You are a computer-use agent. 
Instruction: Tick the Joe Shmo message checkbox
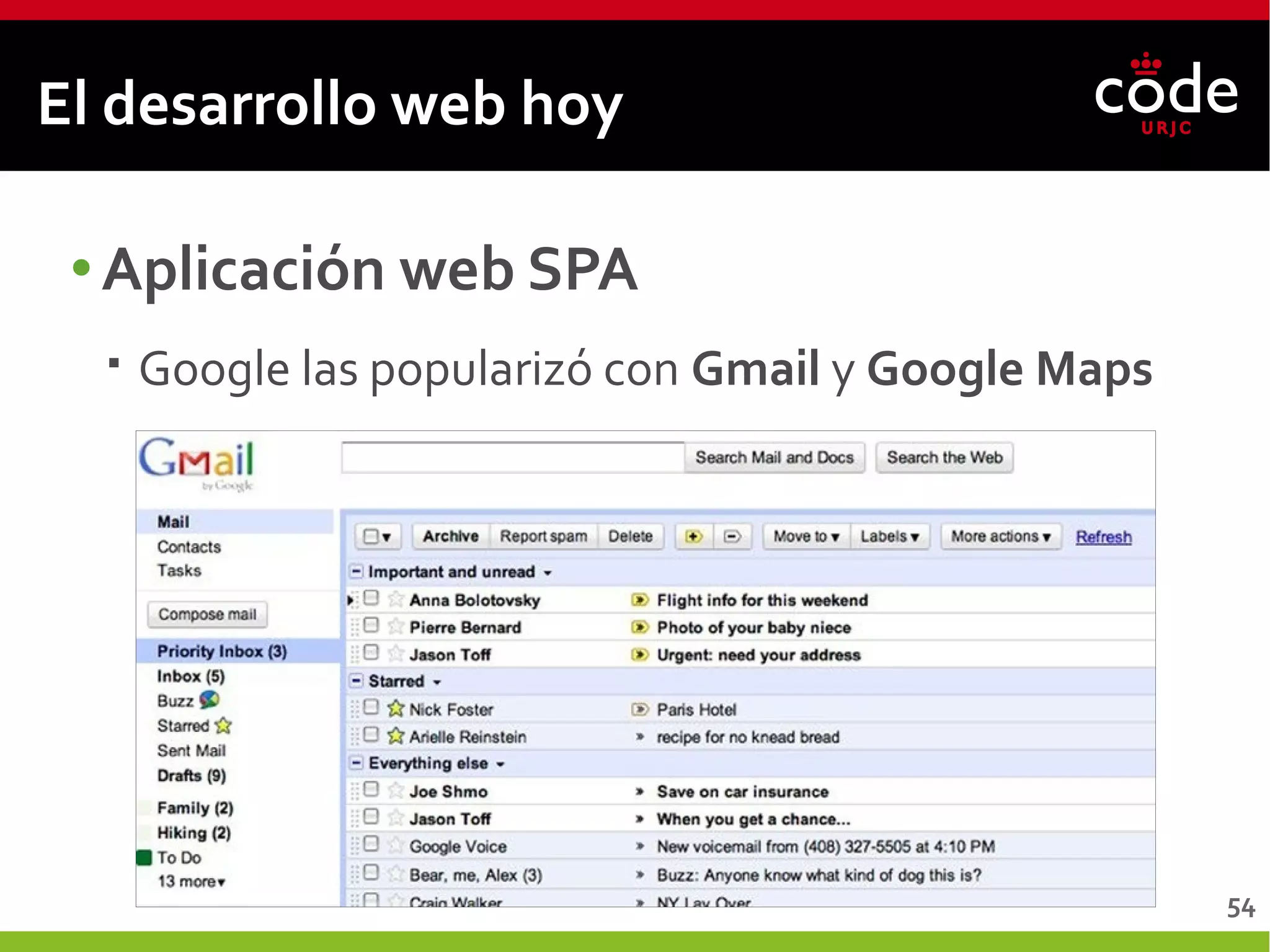coord(371,789)
